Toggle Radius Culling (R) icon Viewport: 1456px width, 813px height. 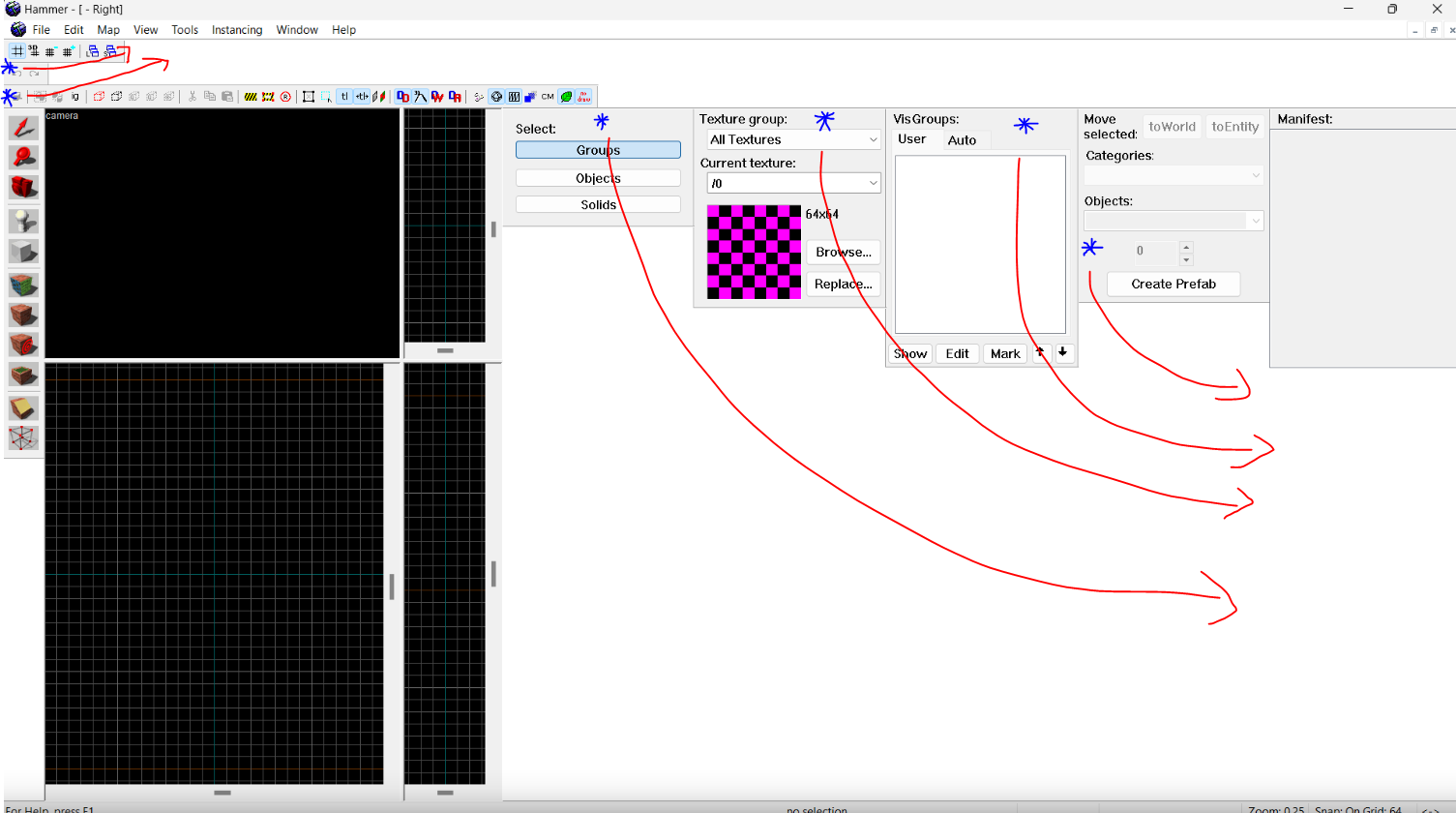(x=285, y=97)
